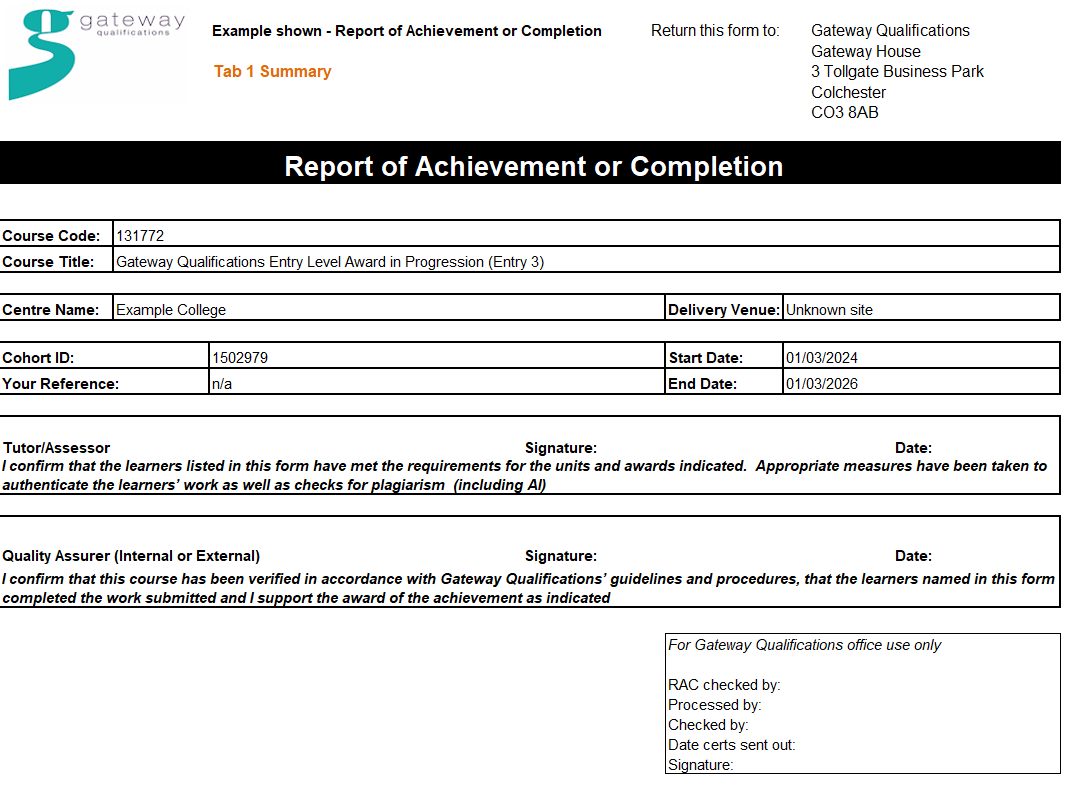Viewport: 1083px width, 798px height.
Task: Select the quality assurer verification statement
Action: pos(528,588)
